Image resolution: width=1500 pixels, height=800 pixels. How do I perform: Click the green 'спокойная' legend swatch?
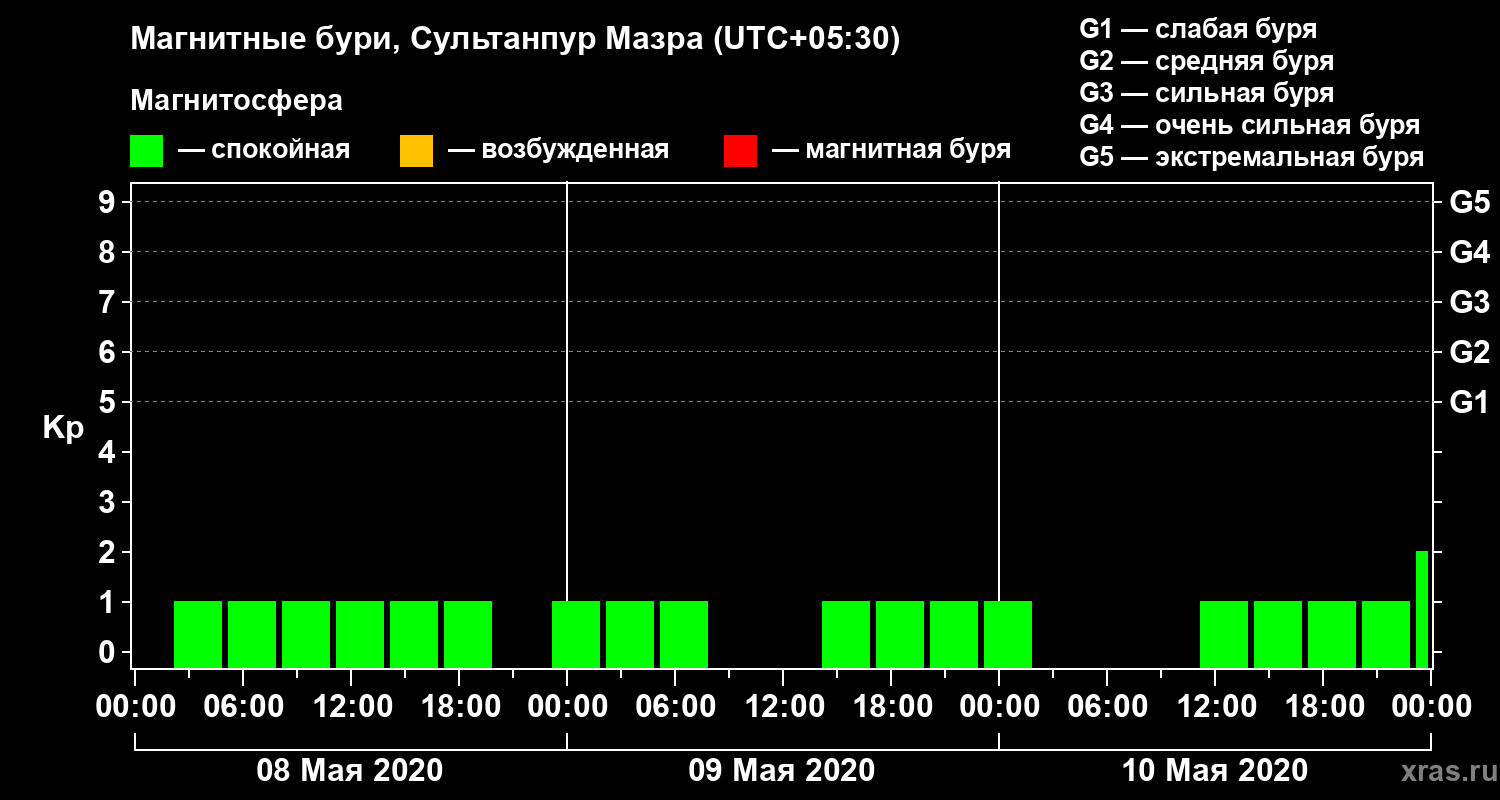146,151
